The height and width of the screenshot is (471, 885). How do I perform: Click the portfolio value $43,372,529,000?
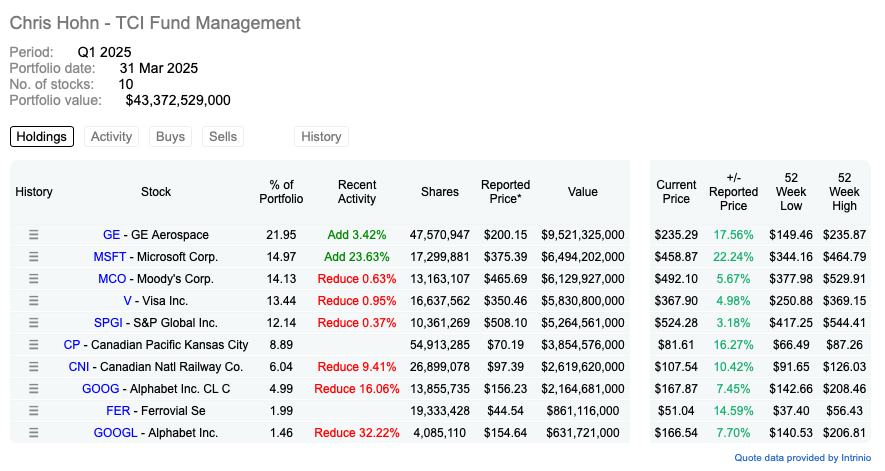tap(178, 101)
